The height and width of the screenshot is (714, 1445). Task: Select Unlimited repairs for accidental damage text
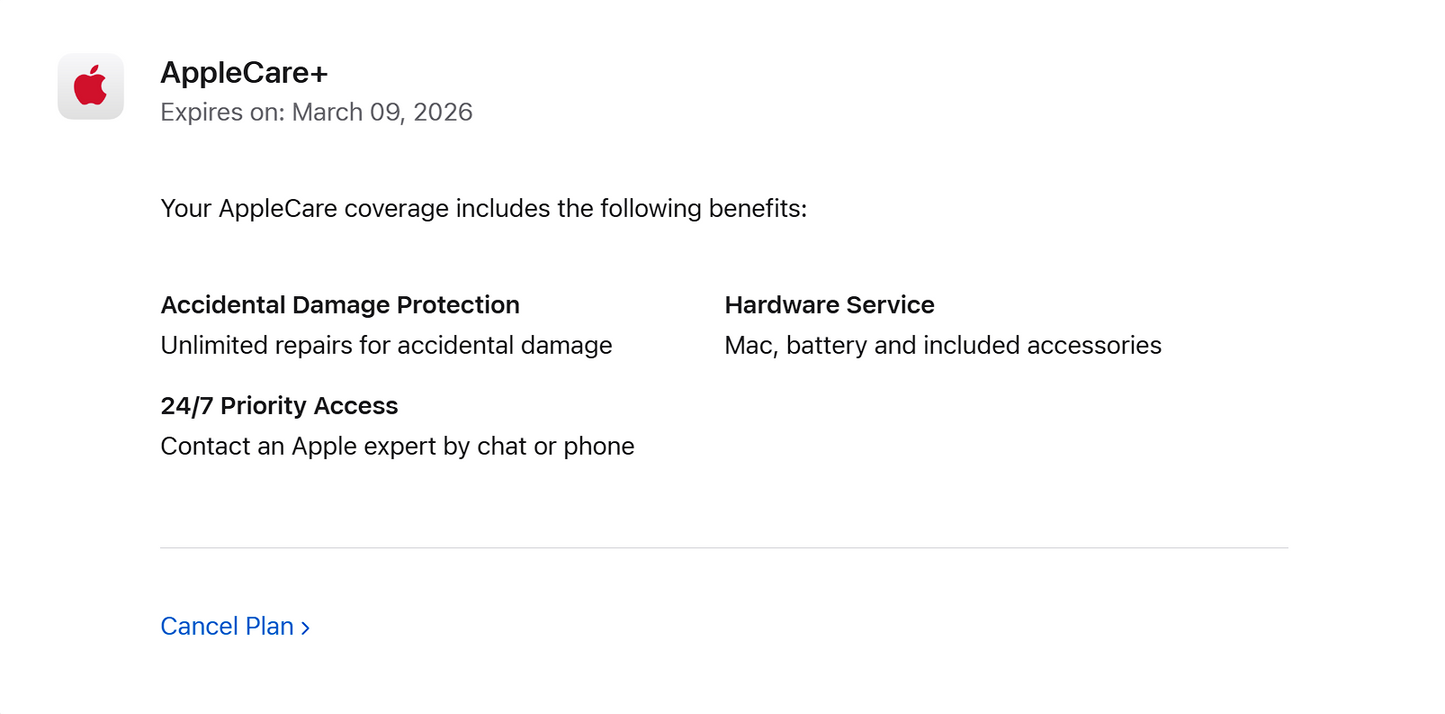(386, 345)
